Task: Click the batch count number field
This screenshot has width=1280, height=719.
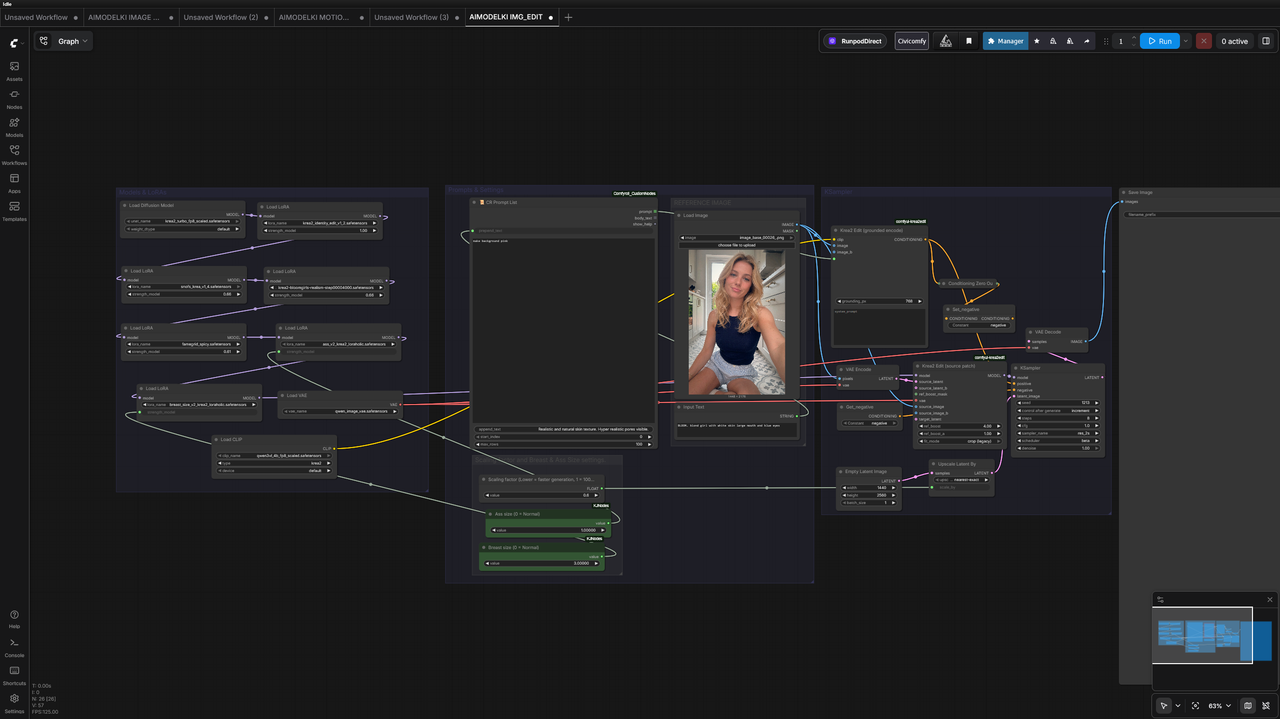Action: click(x=1120, y=41)
